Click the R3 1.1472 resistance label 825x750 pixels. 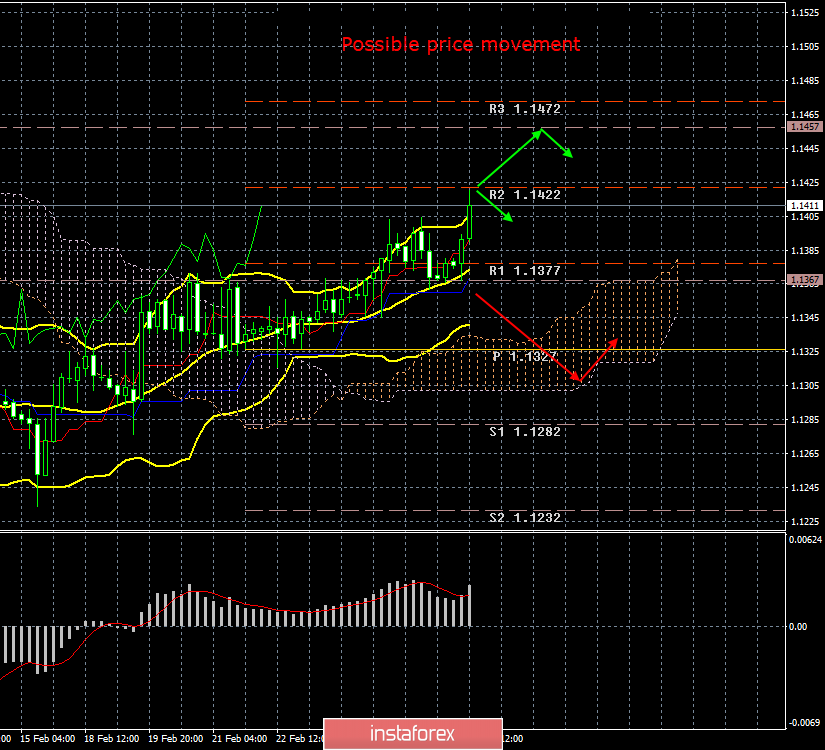pos(525,108)
